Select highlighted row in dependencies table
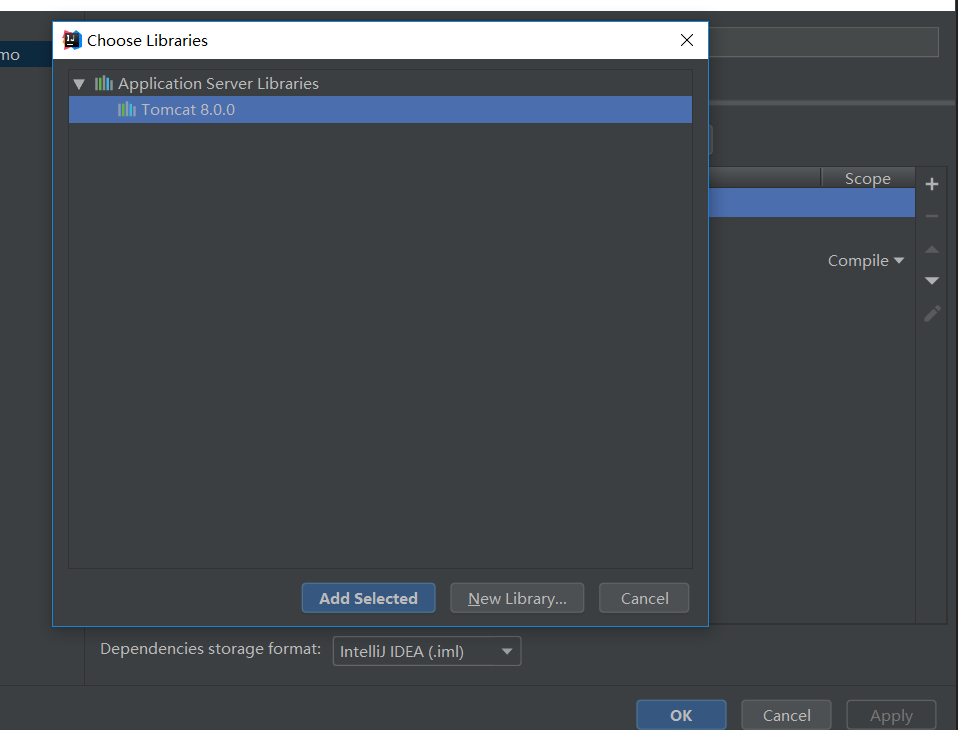958x730 pixels. point(811,202)
